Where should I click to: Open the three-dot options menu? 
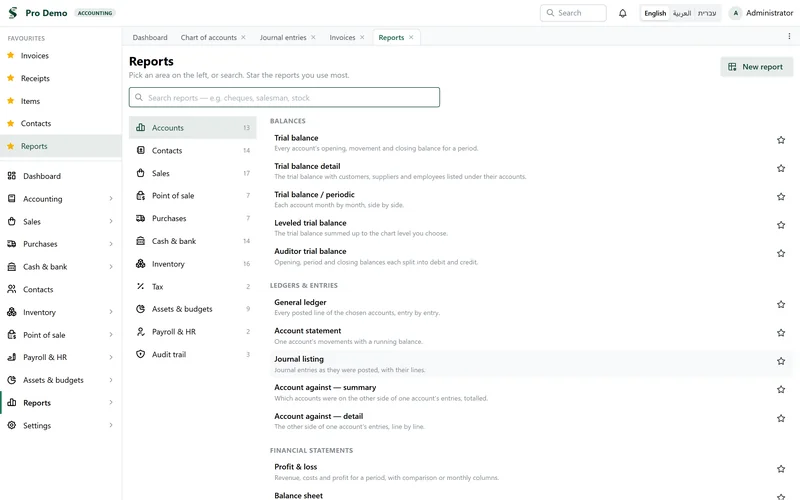tap(789, 36)
